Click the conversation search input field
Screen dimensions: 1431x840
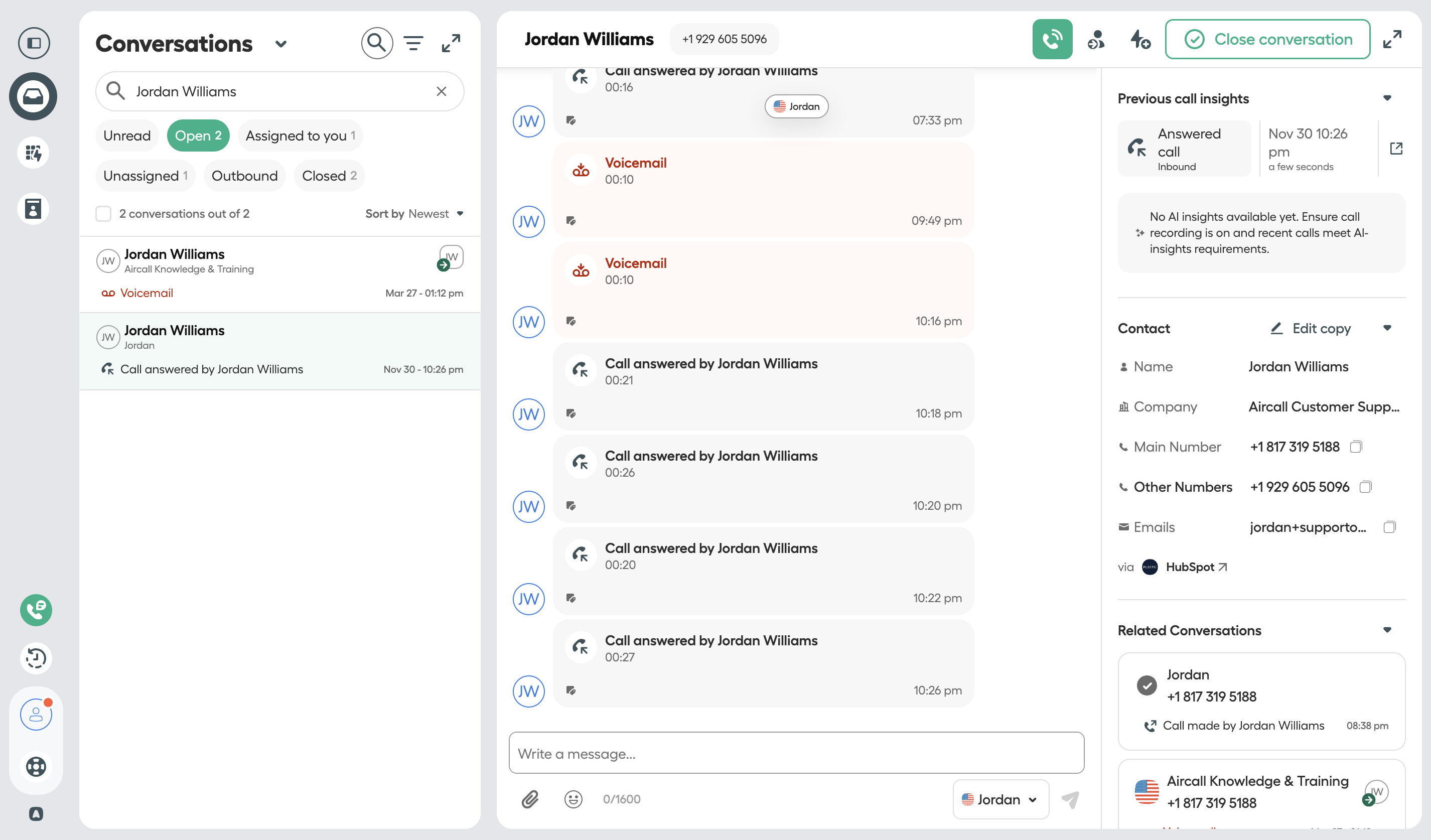point(279,91)
